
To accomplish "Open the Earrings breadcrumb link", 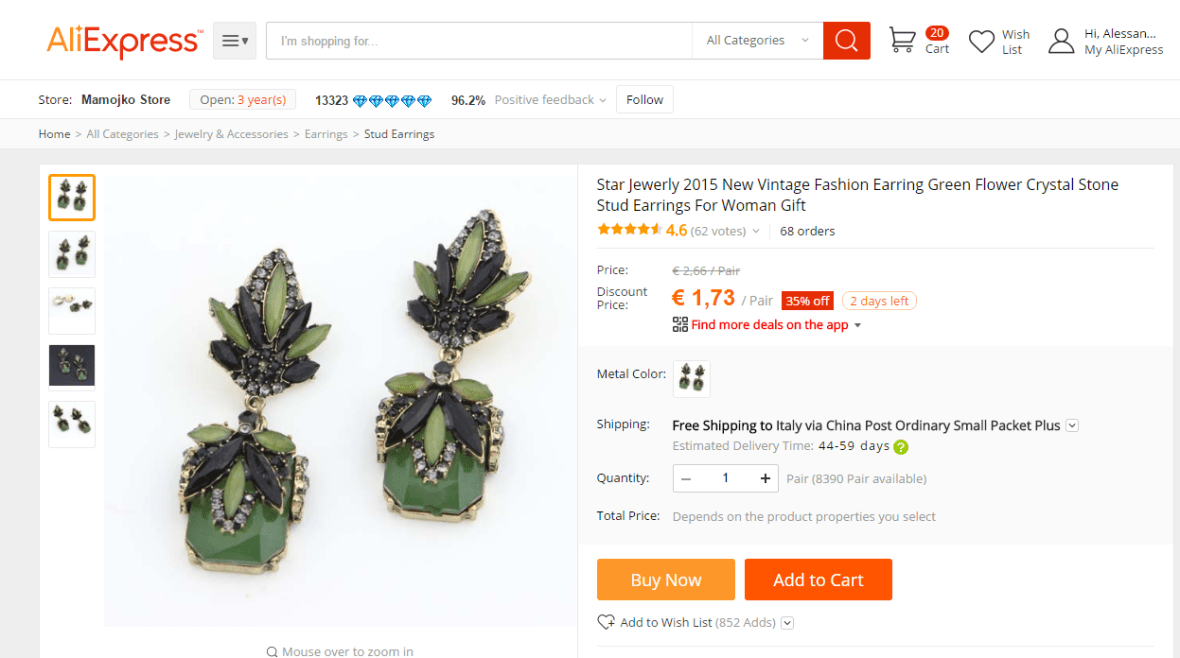I will pos(326,134).
